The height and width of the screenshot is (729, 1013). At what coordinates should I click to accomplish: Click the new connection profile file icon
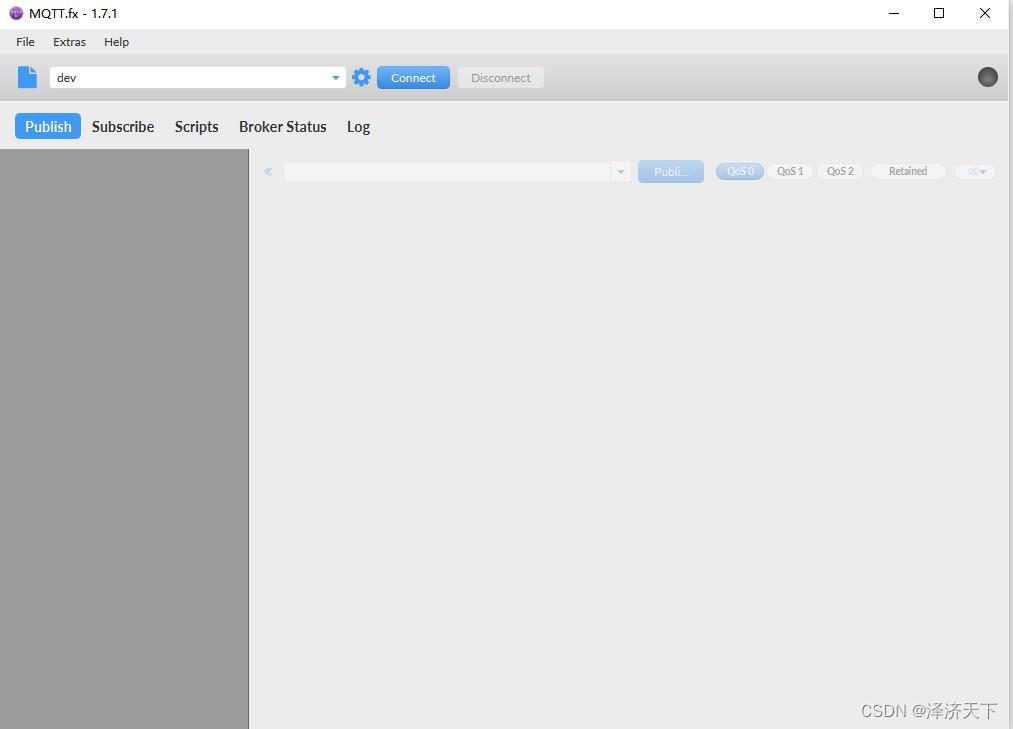tap(27, 77)
